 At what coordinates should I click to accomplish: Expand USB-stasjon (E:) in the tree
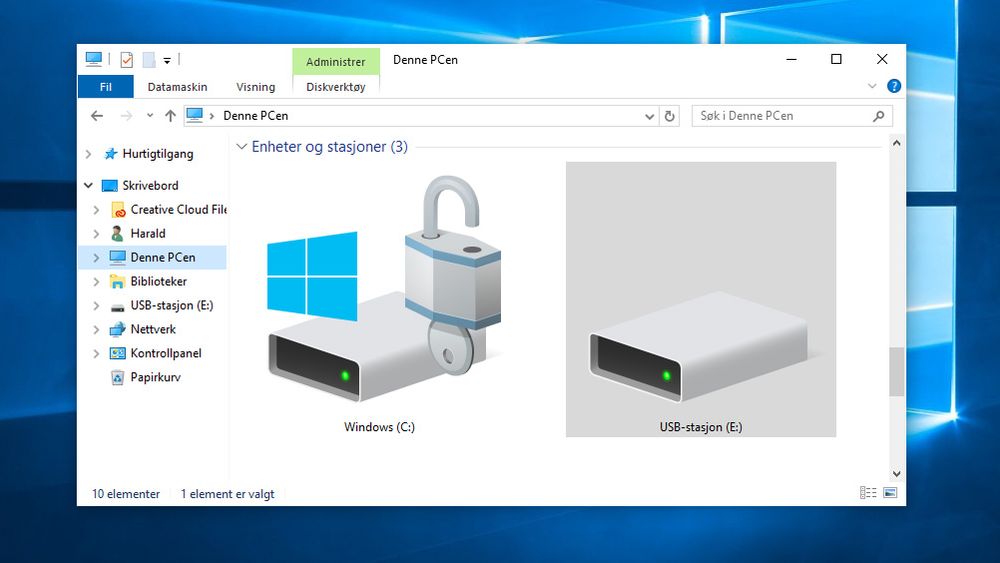coord(96,305)
